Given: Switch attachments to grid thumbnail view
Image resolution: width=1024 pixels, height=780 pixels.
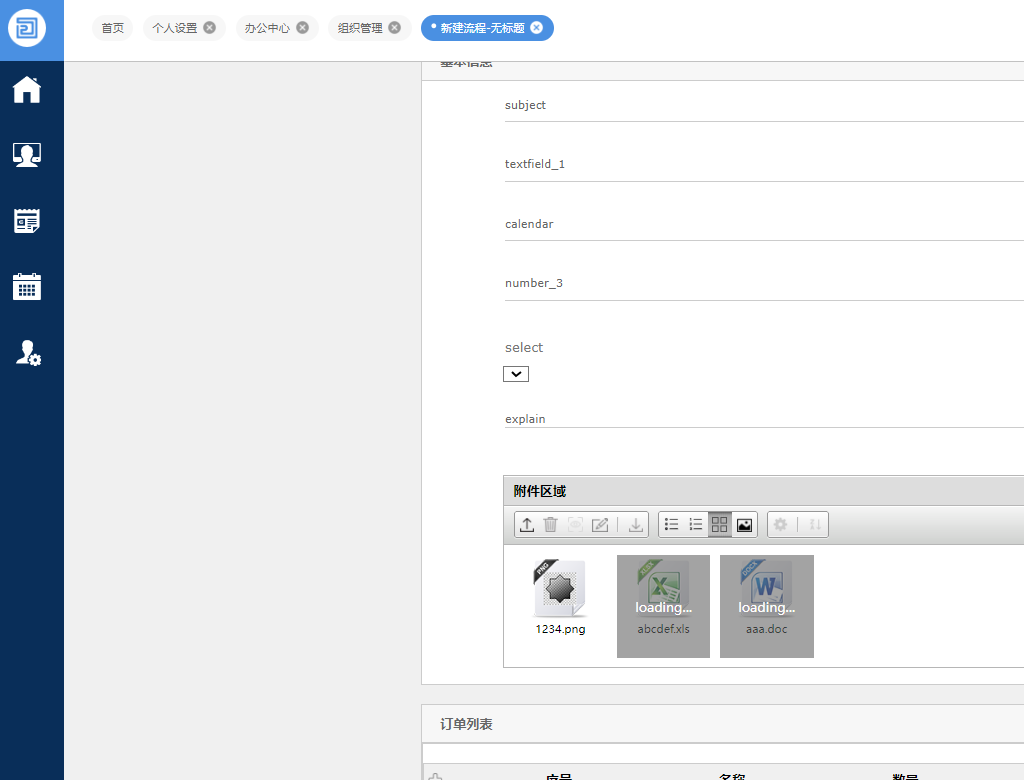Looking at the screenshot, I should 720,525.
